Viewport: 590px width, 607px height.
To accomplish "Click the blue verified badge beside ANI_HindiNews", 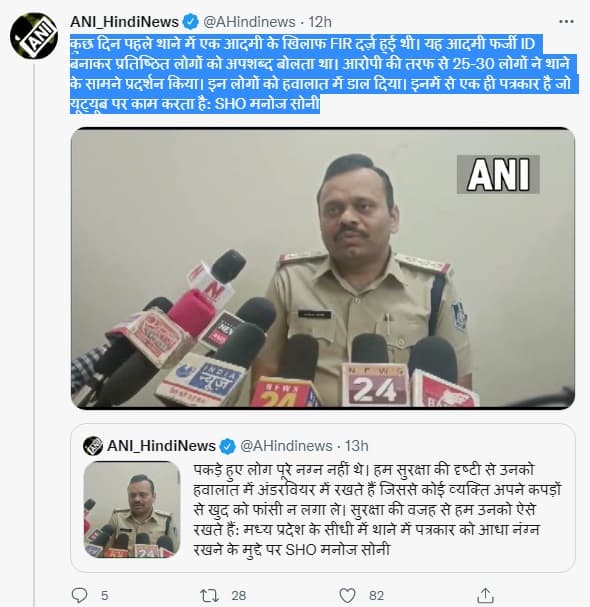I will coord(190,22).
